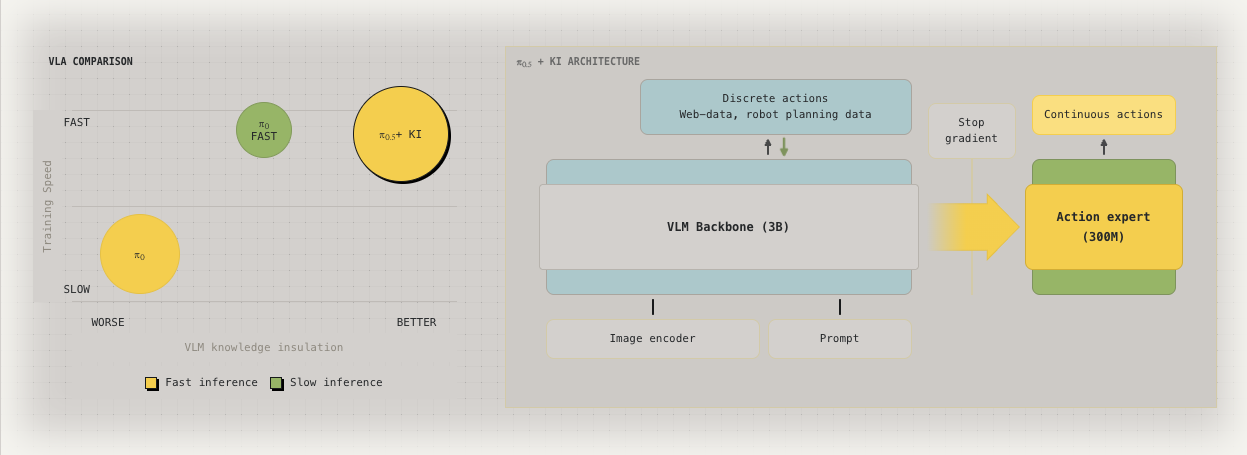Click the Training Speed axis label

pos(47,206)
